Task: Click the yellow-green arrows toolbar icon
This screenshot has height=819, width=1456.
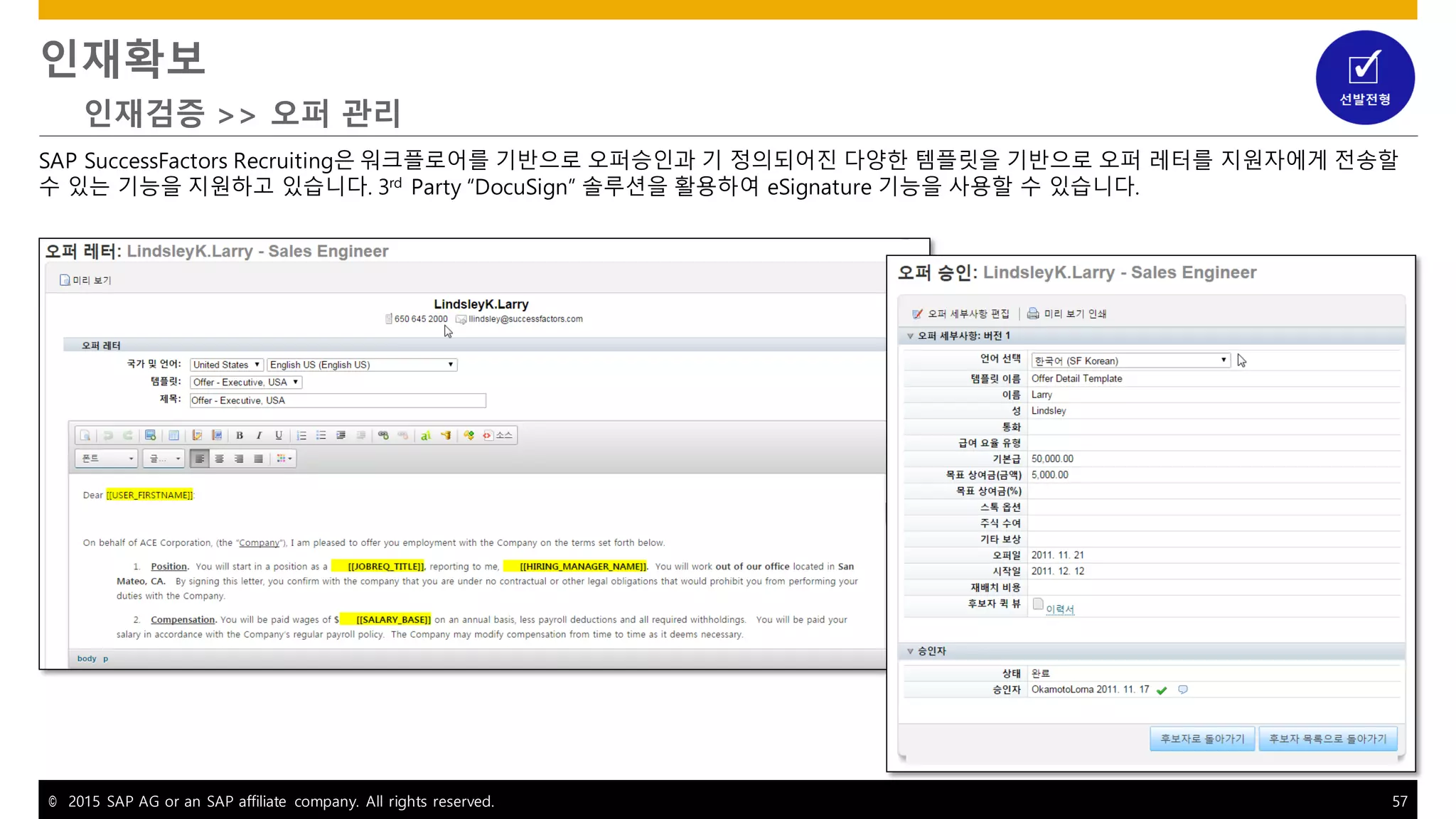Action: point(469,436)
